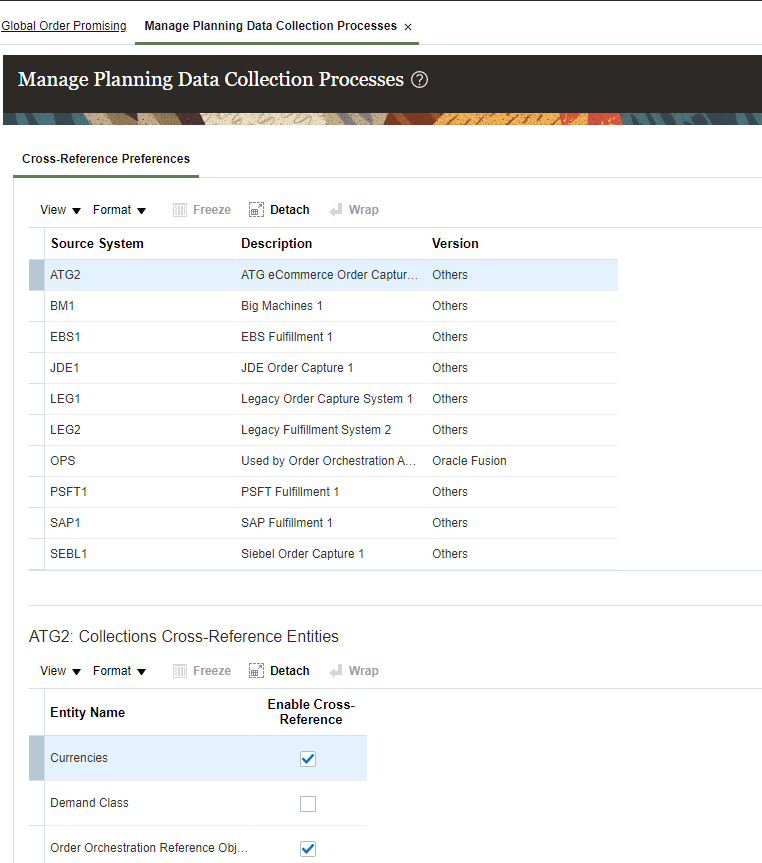Expand View menu in entities table
The height and width of the screenshot is (863, 762).
(60, 671)
